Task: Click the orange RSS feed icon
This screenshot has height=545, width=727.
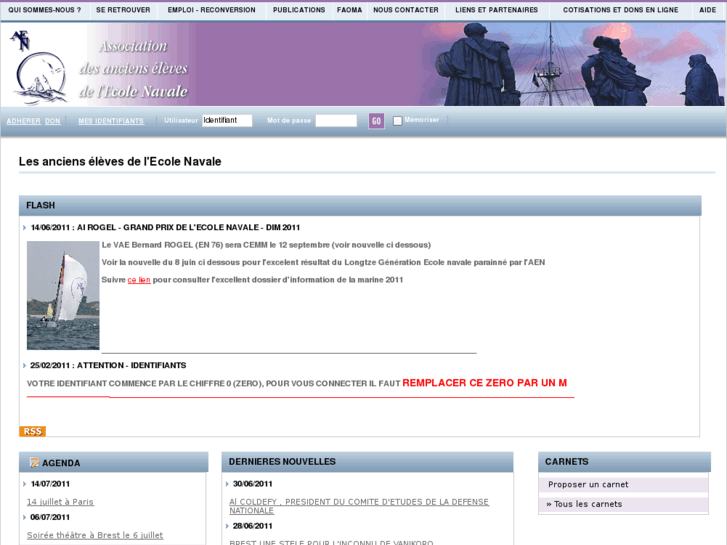Action: tap(32, 431)
